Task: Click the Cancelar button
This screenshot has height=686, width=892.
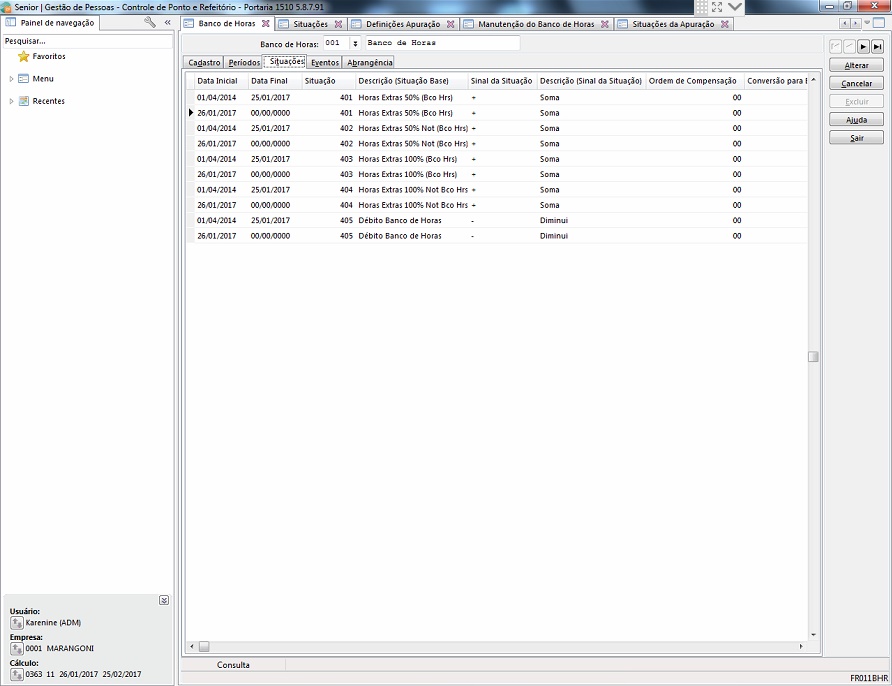Action: click(856, 84)
